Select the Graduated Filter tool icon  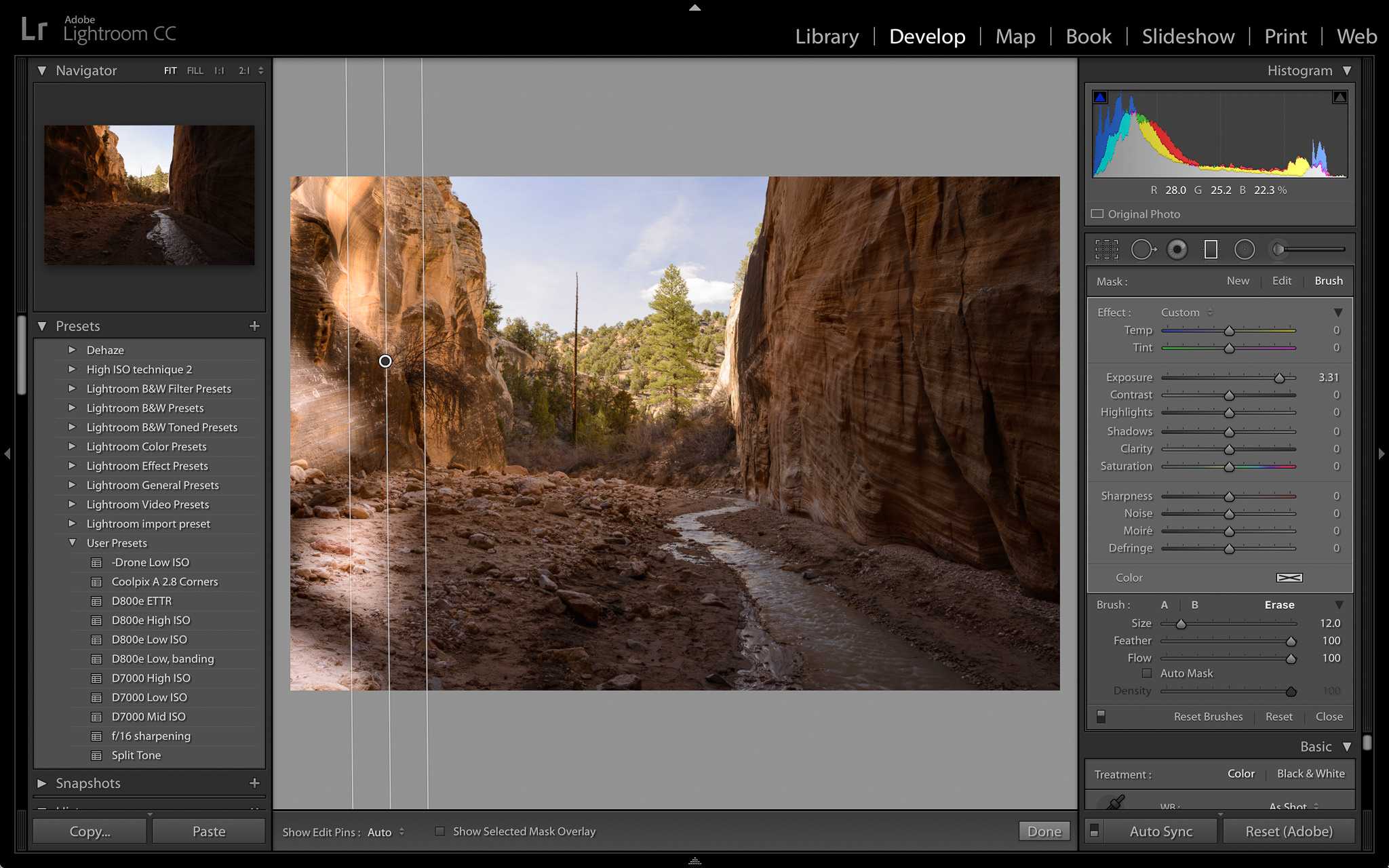click(x=1211, y=249)
